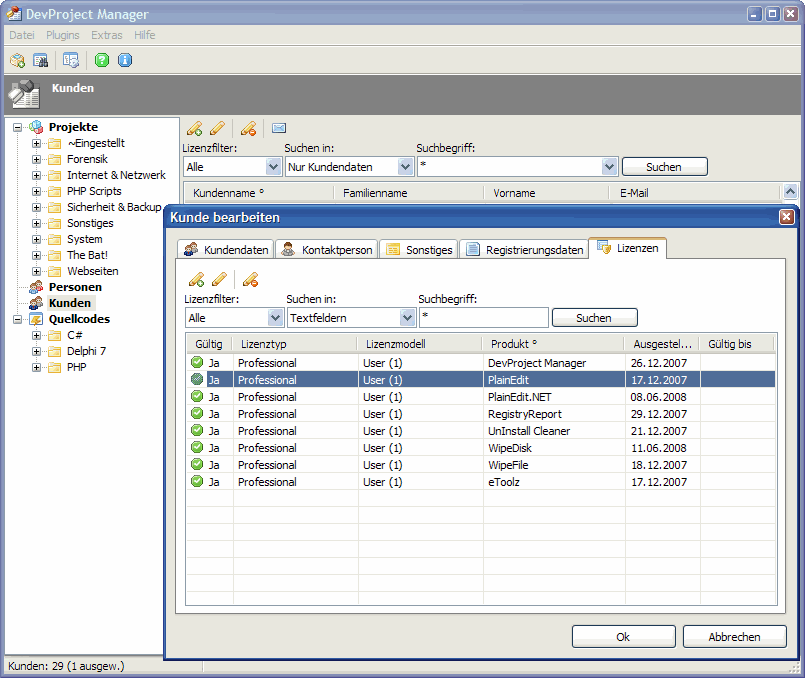Click the customer list scroll-up arrow
This screenshot has width=805, height=678.
(790, 191)
